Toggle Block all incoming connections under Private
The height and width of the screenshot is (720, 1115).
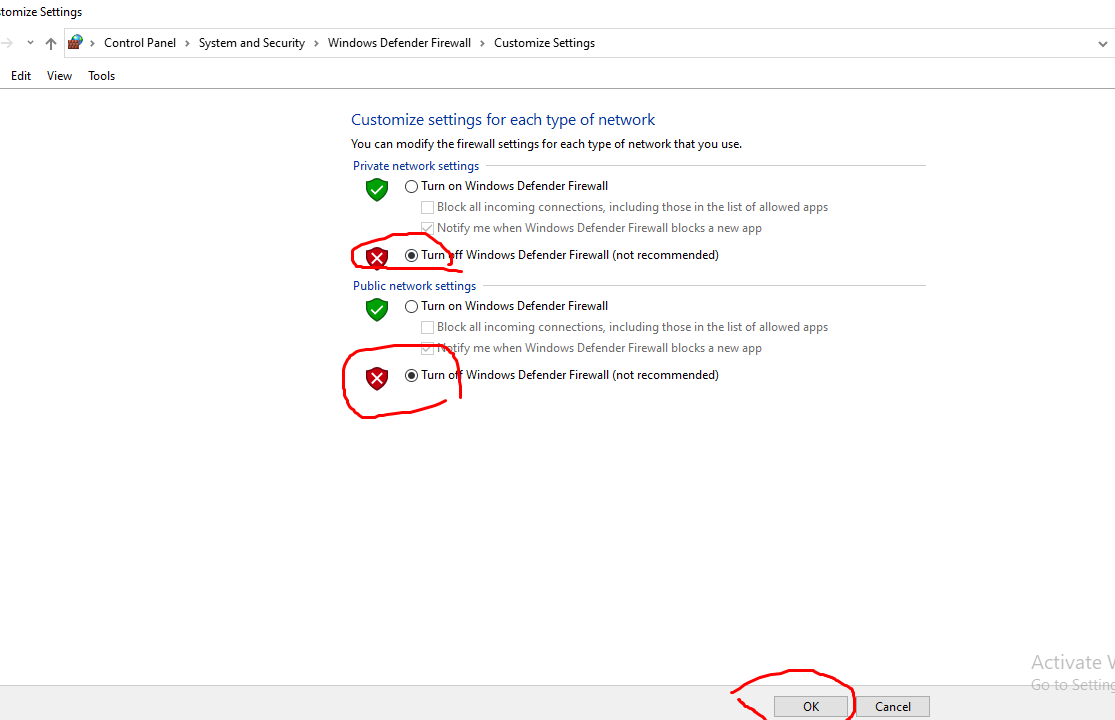tap(427, 208)
